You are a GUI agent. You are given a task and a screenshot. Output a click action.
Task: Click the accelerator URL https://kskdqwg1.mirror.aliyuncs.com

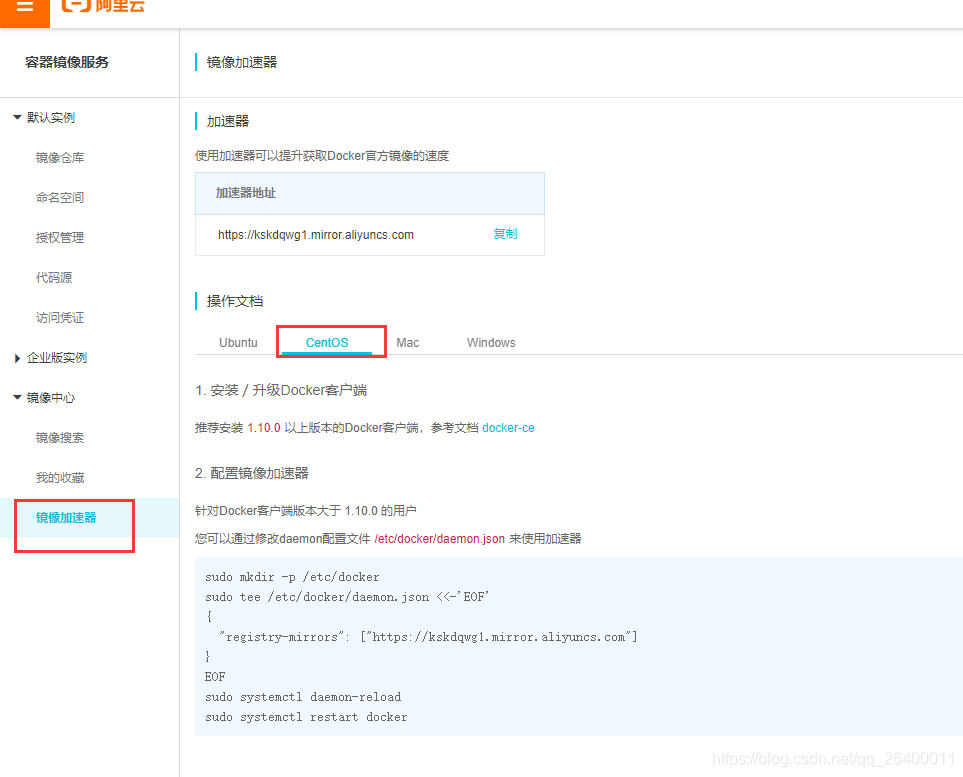(316, 235)
